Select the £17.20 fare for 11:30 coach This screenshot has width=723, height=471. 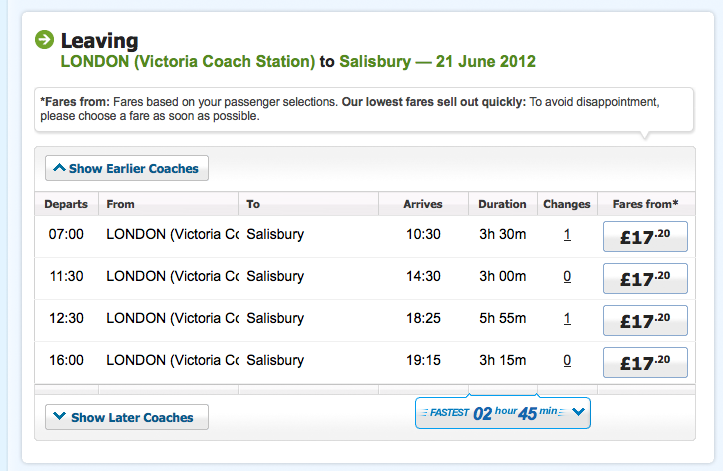point(645,278)
